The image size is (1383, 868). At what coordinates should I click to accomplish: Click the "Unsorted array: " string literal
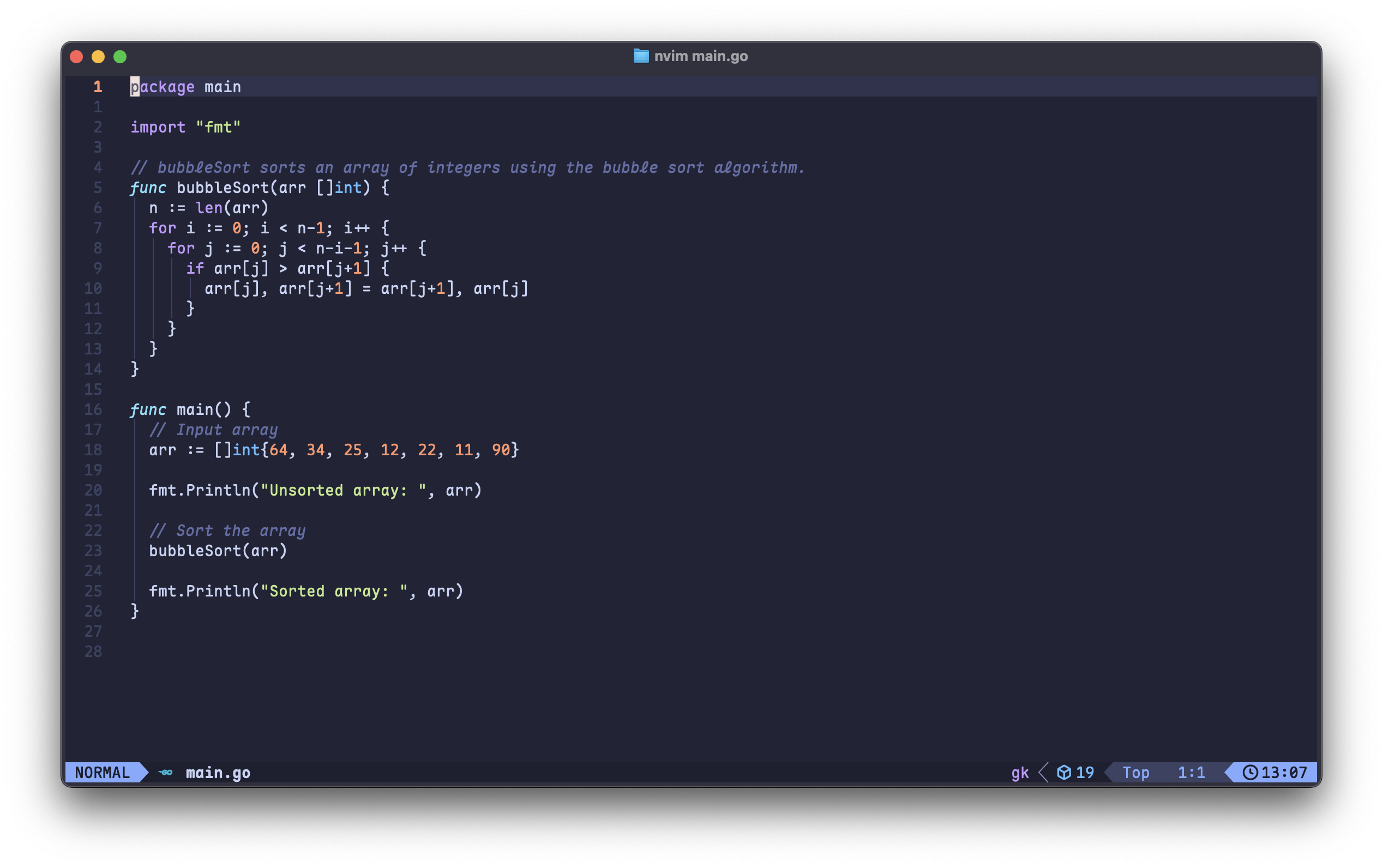point(344,490)
